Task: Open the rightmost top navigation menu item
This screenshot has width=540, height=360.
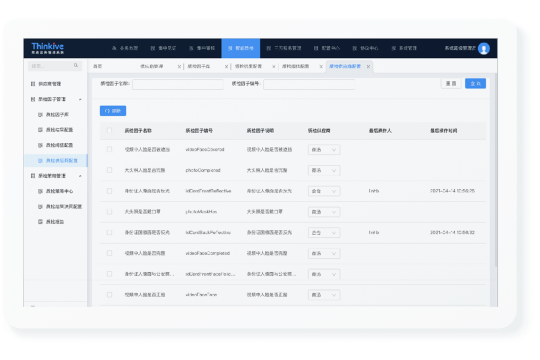Action: click(404, 48)
